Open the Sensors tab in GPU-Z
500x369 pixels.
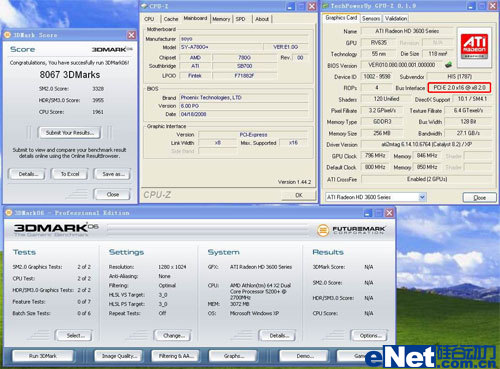(371, 19)
